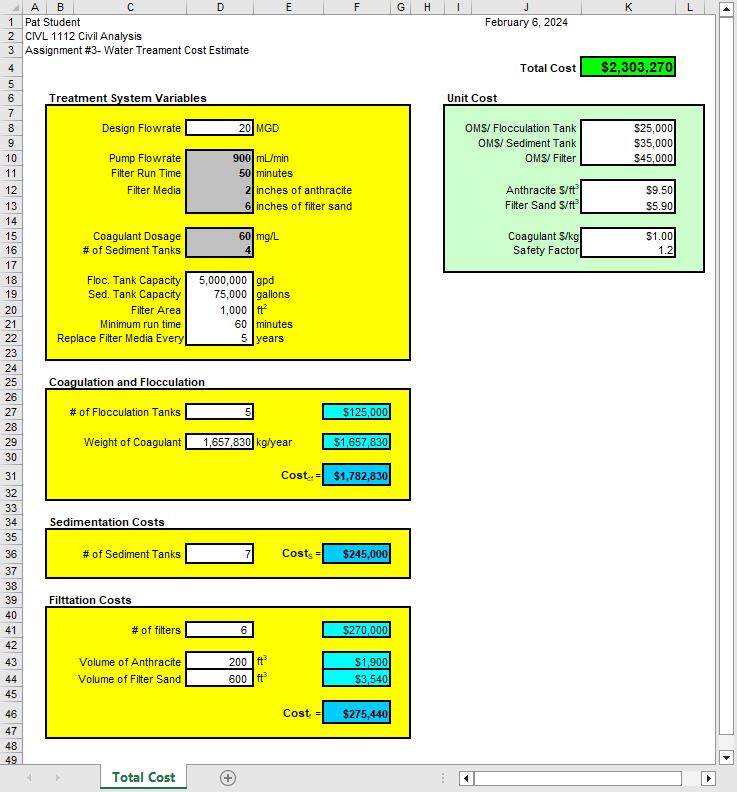Select the OM$/ Filter $45,000 cell
The image size is (737, 792).
(627, 158)
